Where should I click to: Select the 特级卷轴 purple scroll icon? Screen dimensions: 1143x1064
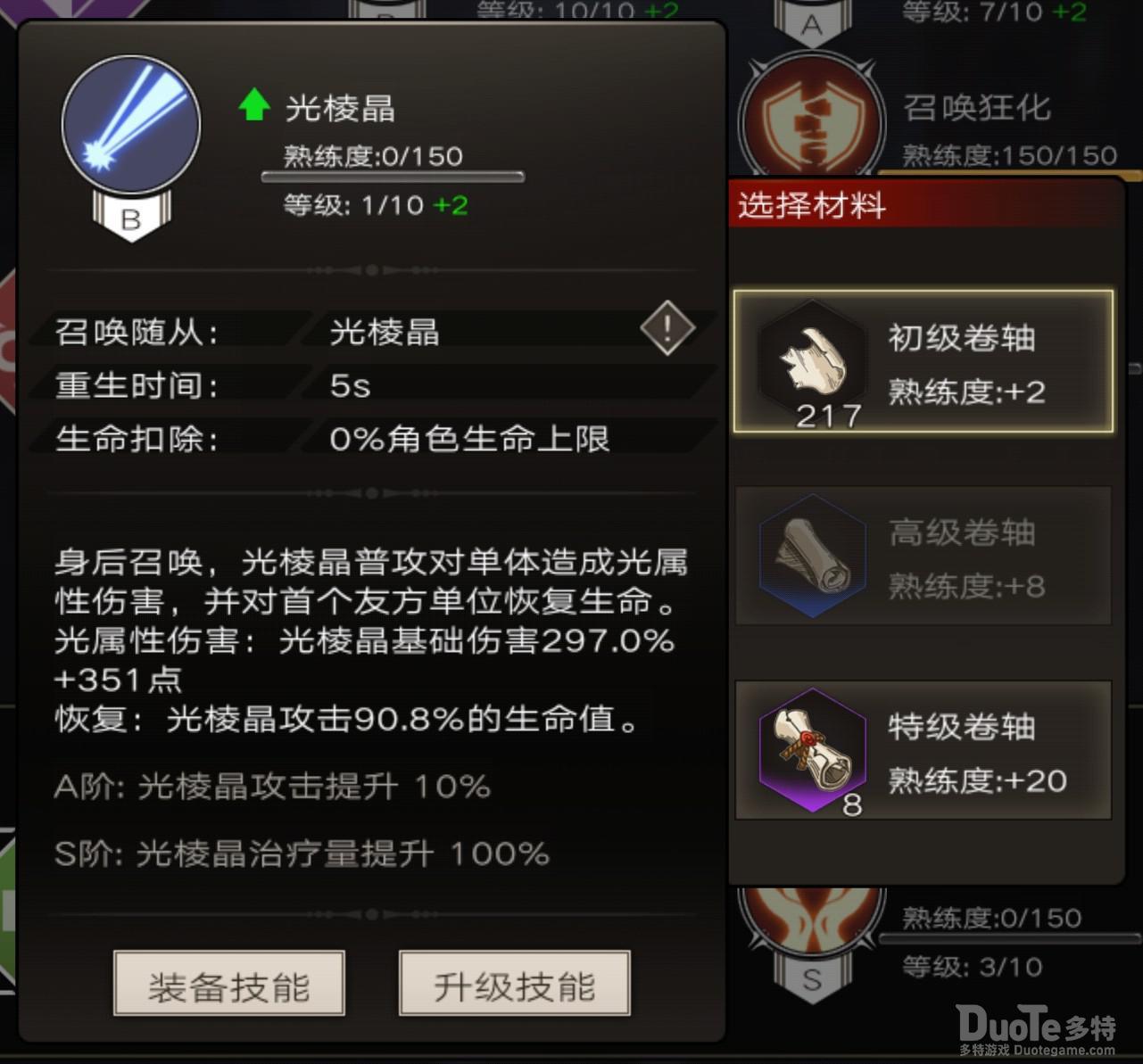(x=812, y=750)
